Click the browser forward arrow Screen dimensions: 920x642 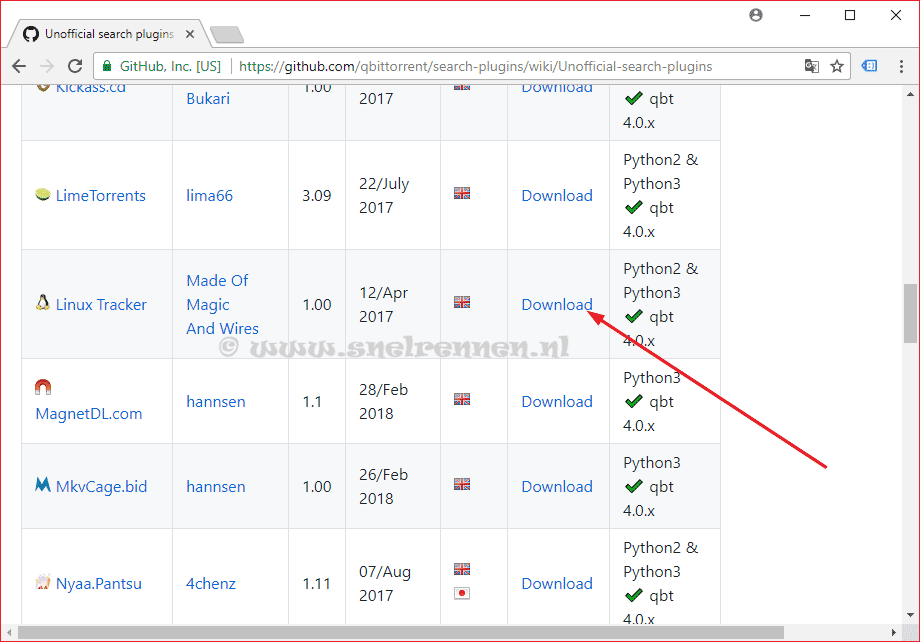pyautogui.click(x=47, y=66)
